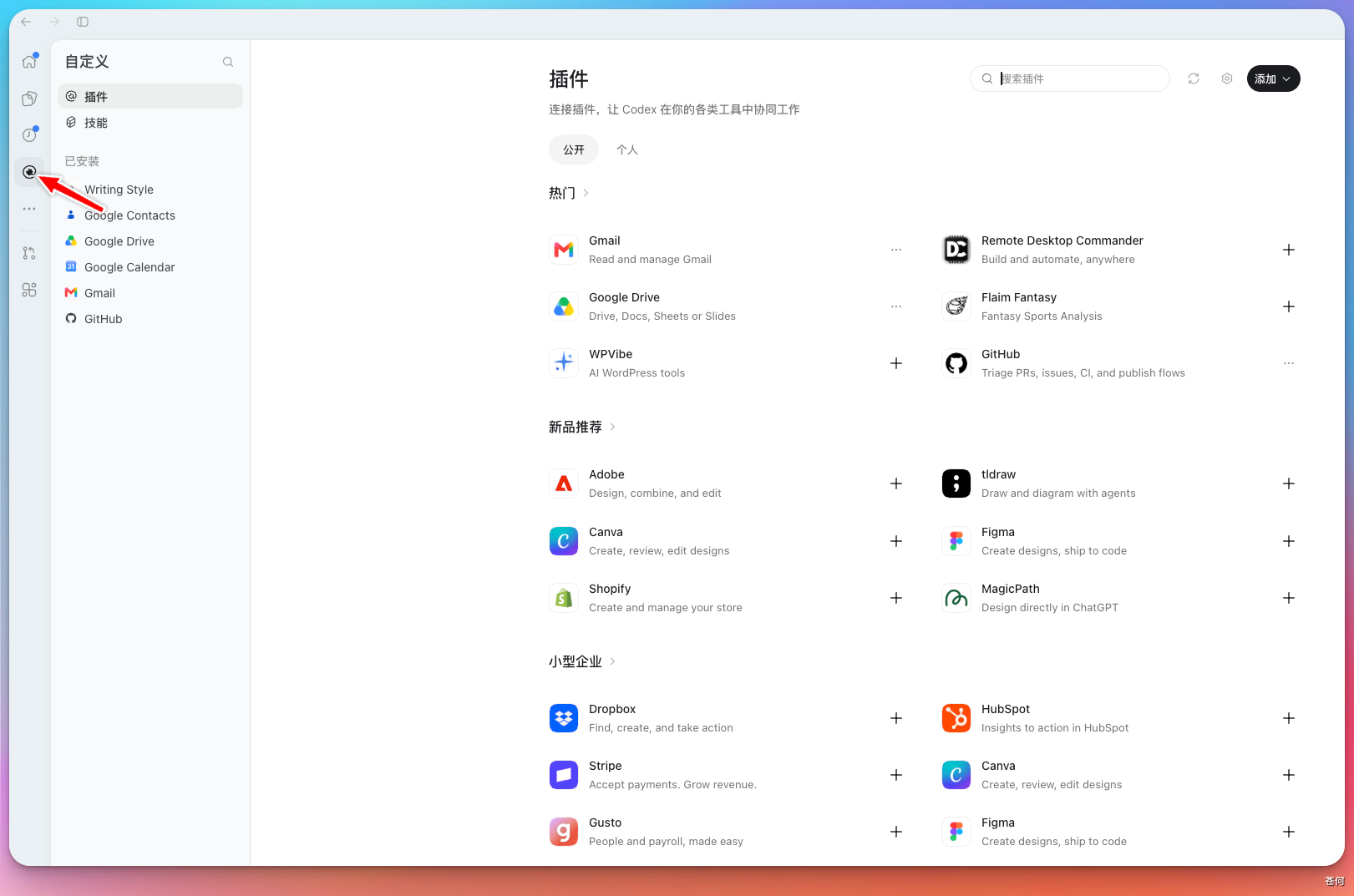Open the home icon in left rail
Screen dimensions: 1354x896
[x=29, y=62]
